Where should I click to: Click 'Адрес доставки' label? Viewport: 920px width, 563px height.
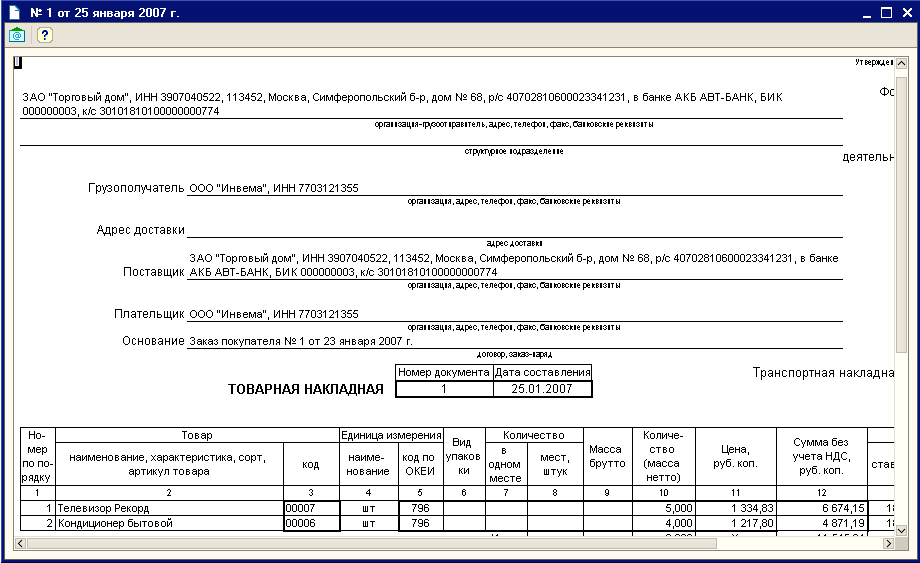tap(140, 230)
